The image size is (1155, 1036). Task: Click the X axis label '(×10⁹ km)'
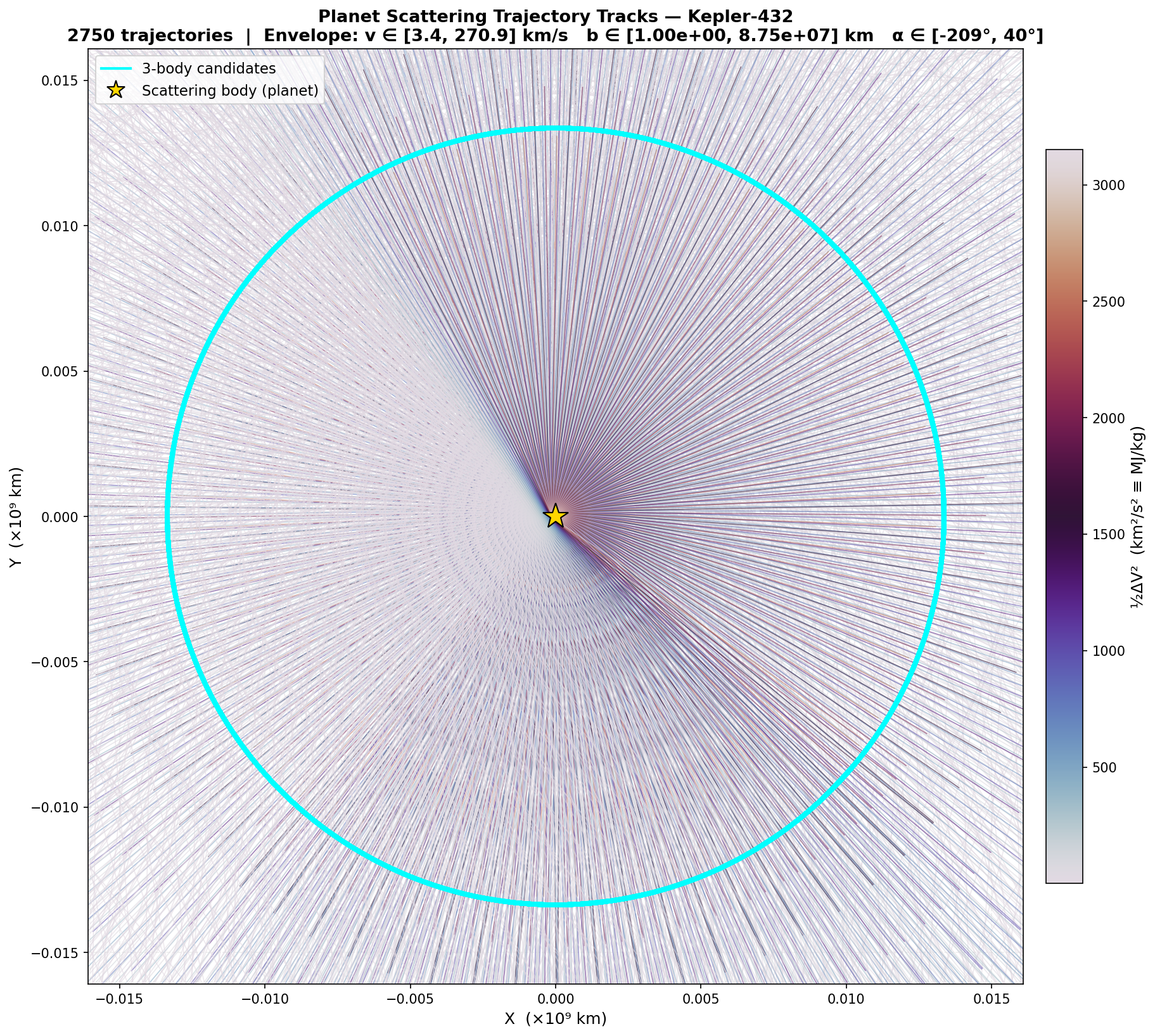tap(555, 1018)
